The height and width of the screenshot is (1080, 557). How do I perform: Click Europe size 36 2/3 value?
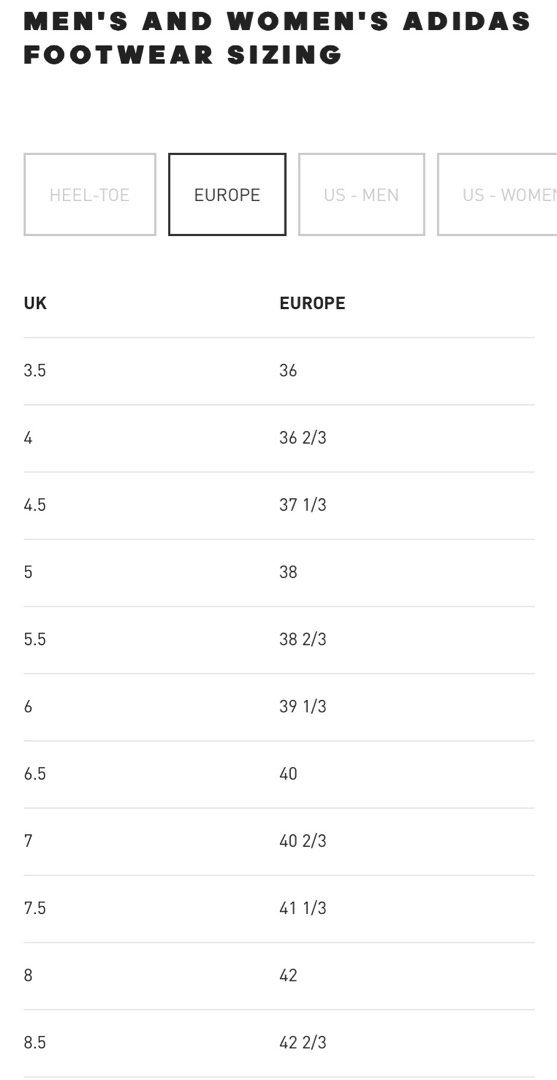303,437
